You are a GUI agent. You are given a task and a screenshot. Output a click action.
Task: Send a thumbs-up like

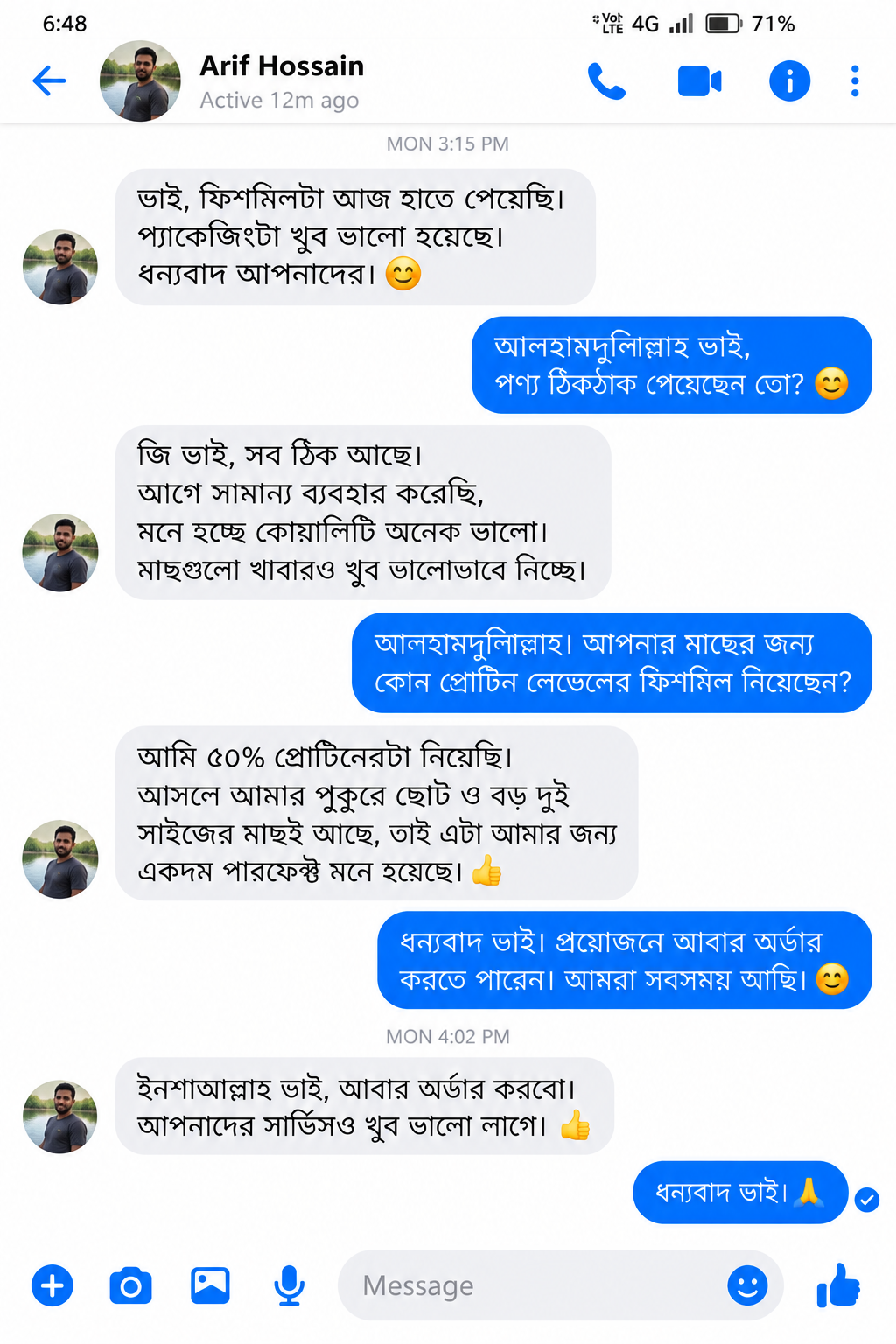tap(838, 1285)
